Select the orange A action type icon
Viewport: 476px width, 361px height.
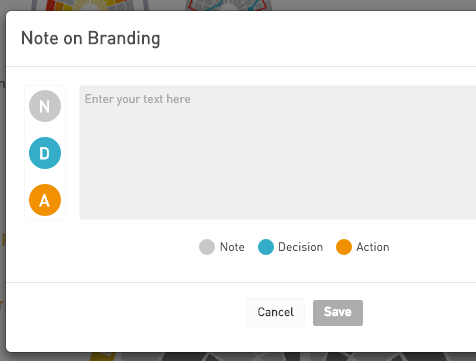[45, 200]
